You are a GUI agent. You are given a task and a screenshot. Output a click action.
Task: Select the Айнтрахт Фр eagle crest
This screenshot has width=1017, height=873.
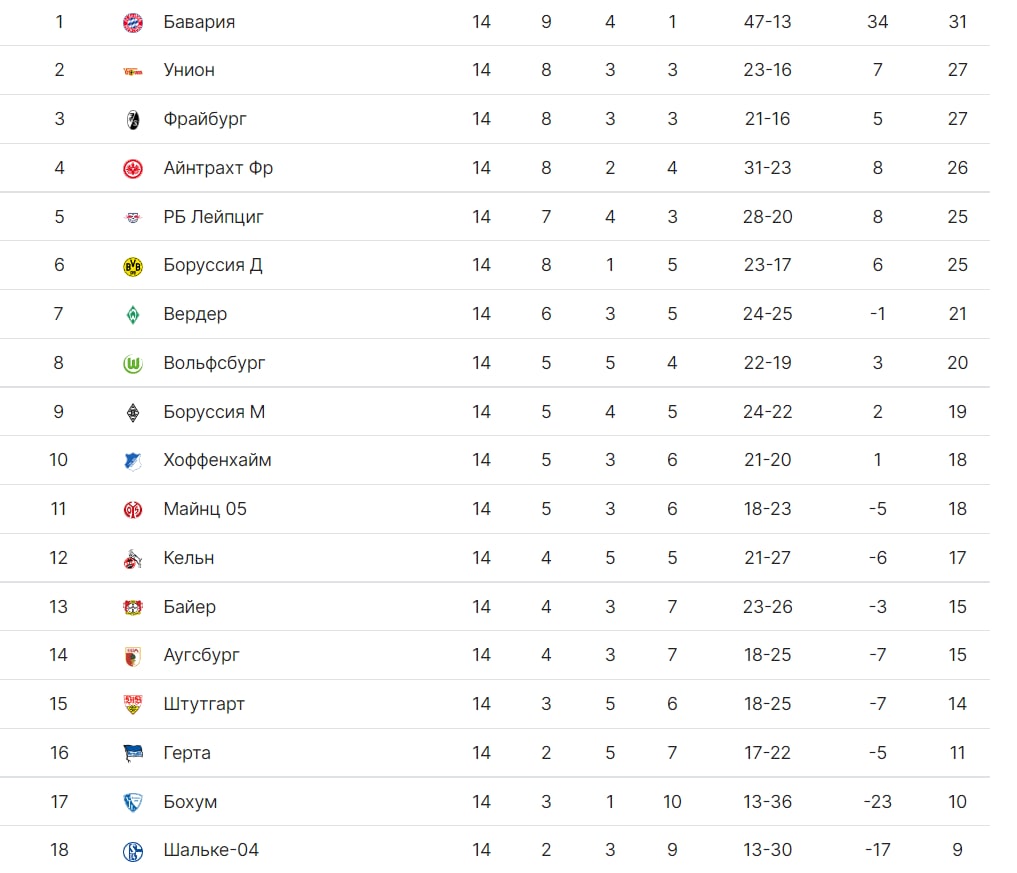click(x=133, y=169)
